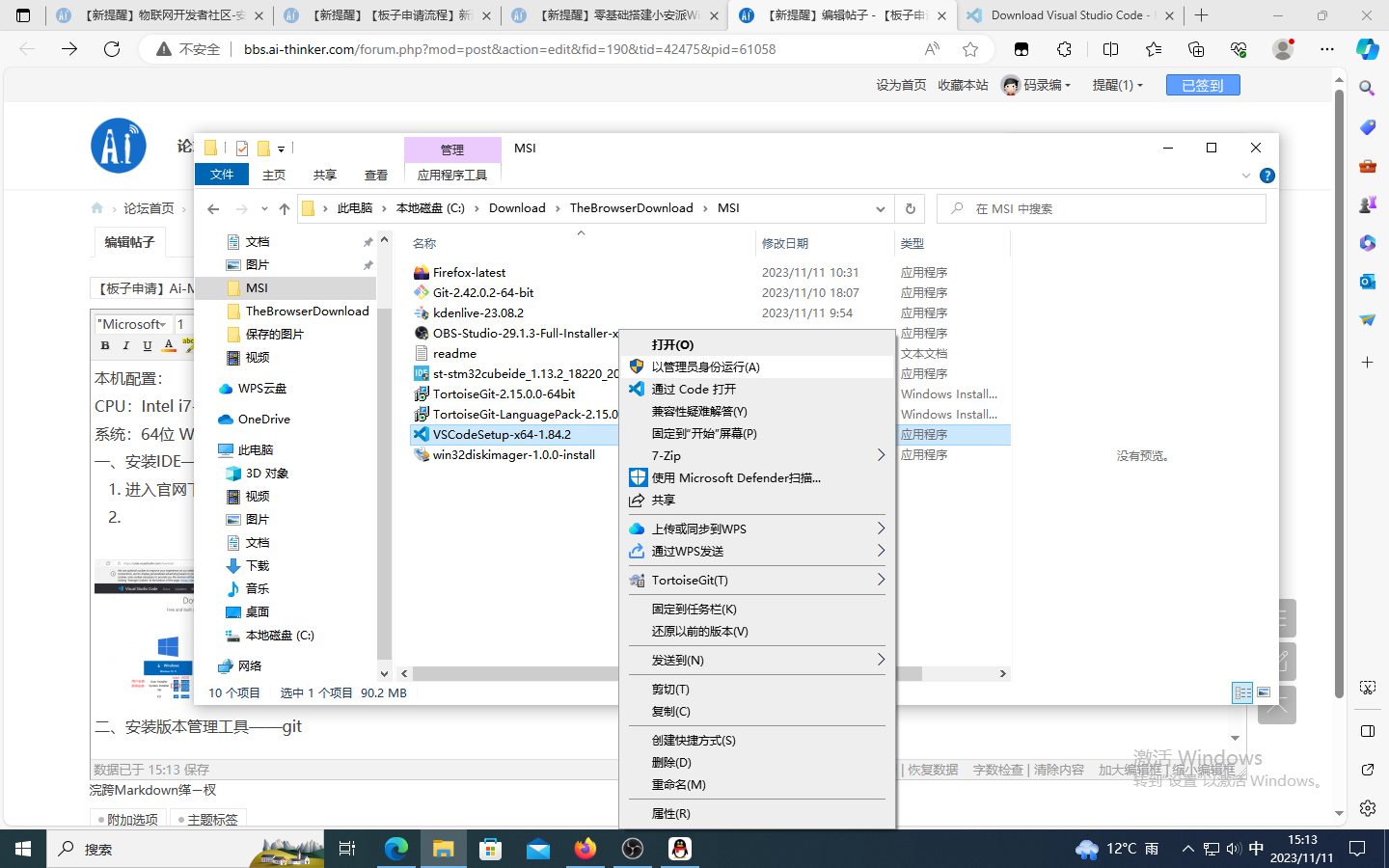Expand the 7-Zip submenu
Viewport: 1389px width, 868px height.
(757, 455)
